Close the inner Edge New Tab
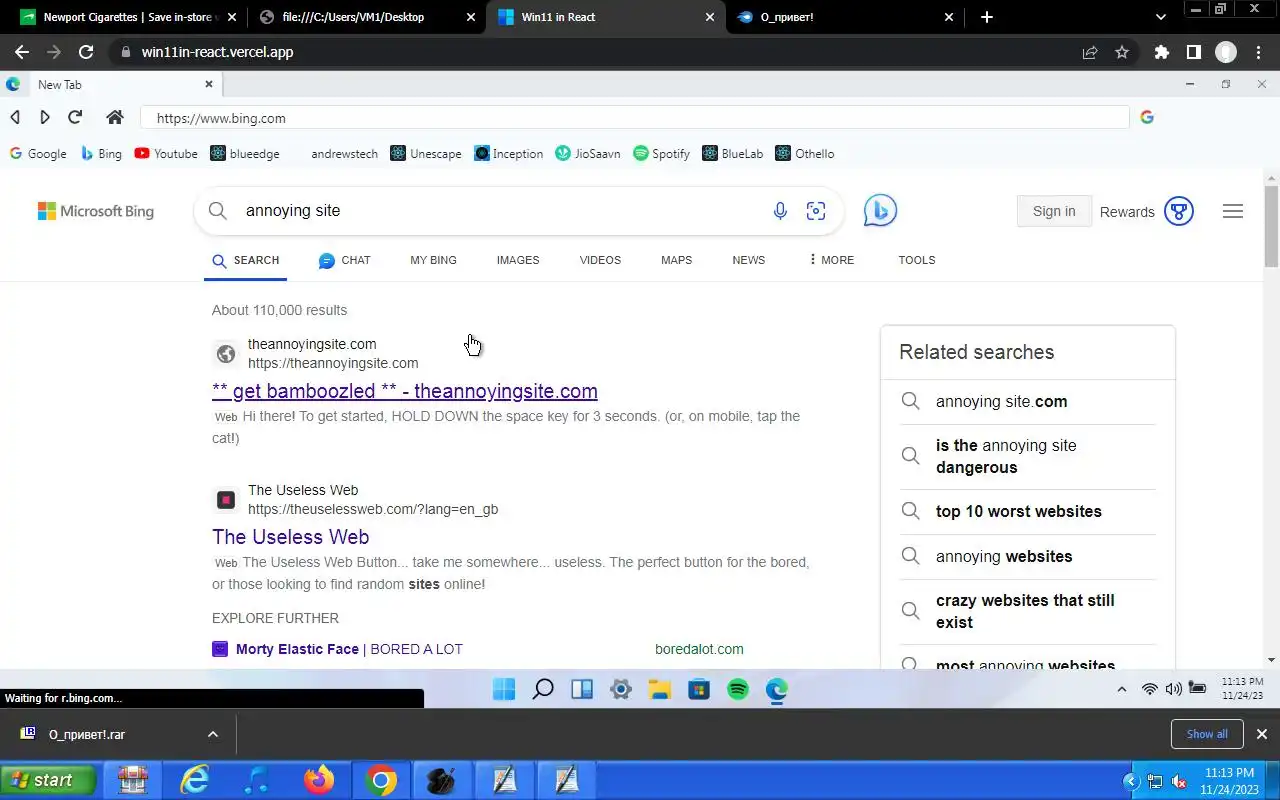 tap(209, 85)
